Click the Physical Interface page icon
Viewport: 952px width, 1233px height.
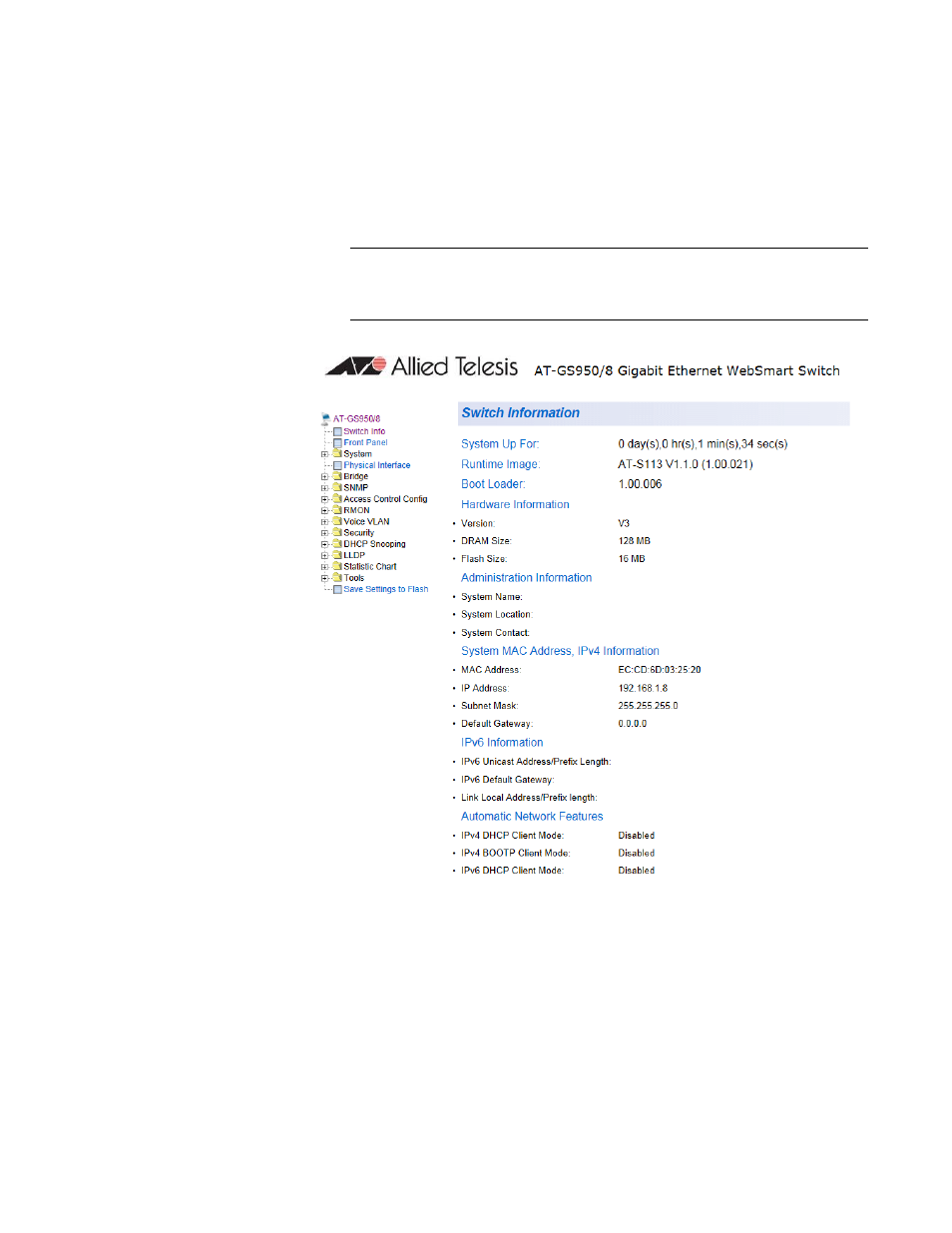(337, 465)
